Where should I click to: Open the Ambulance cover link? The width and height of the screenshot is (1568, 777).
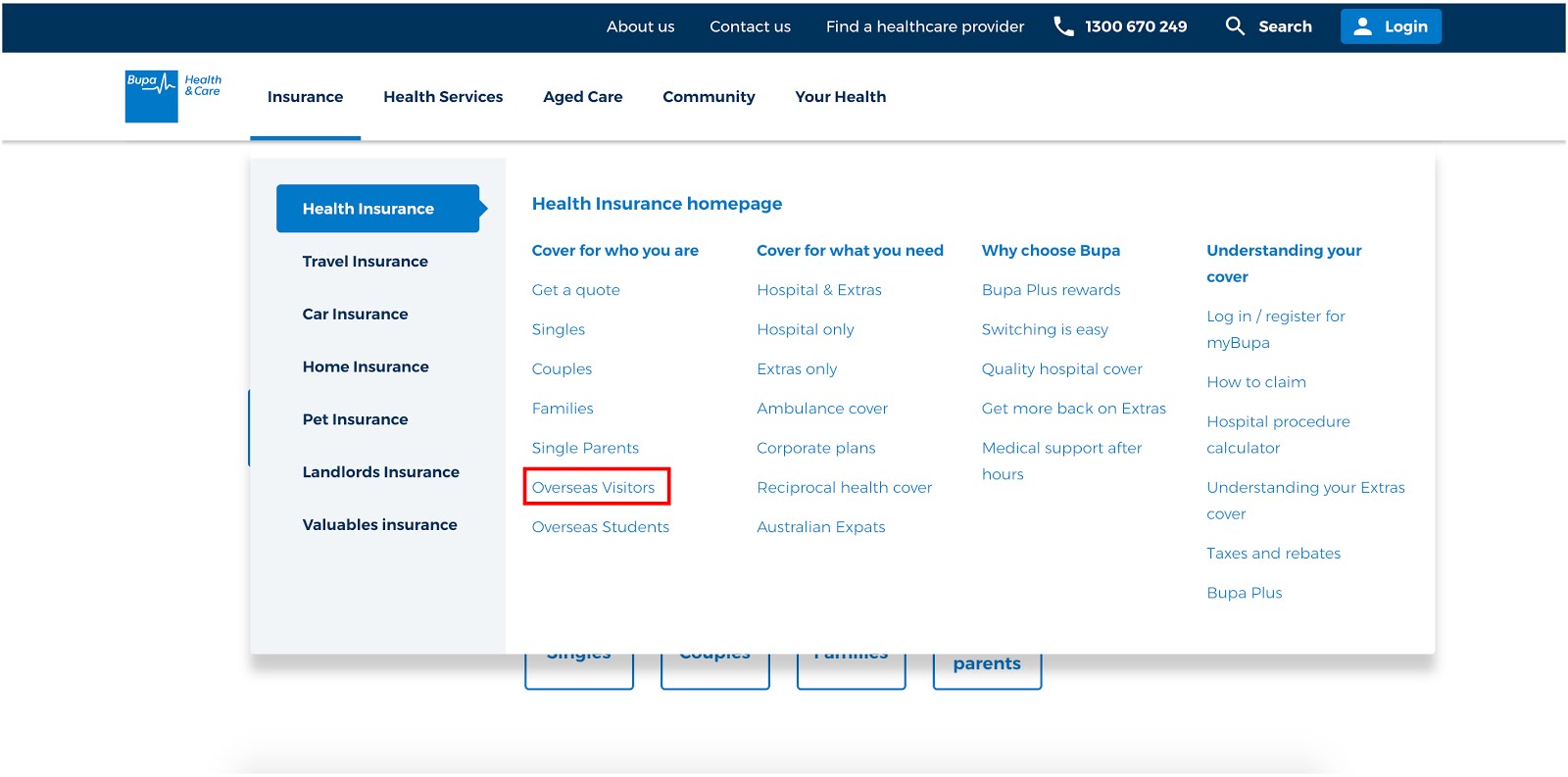tap(821, 409)
